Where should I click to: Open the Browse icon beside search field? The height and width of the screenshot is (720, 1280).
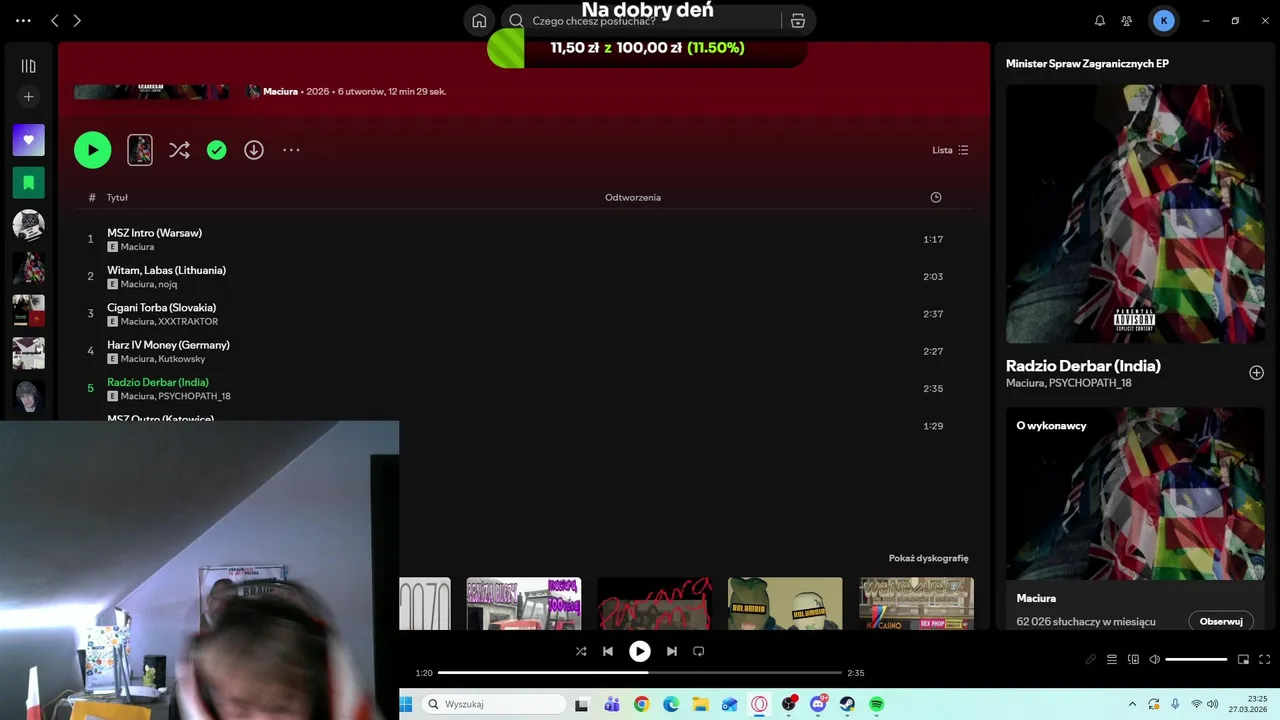[797, 20]
